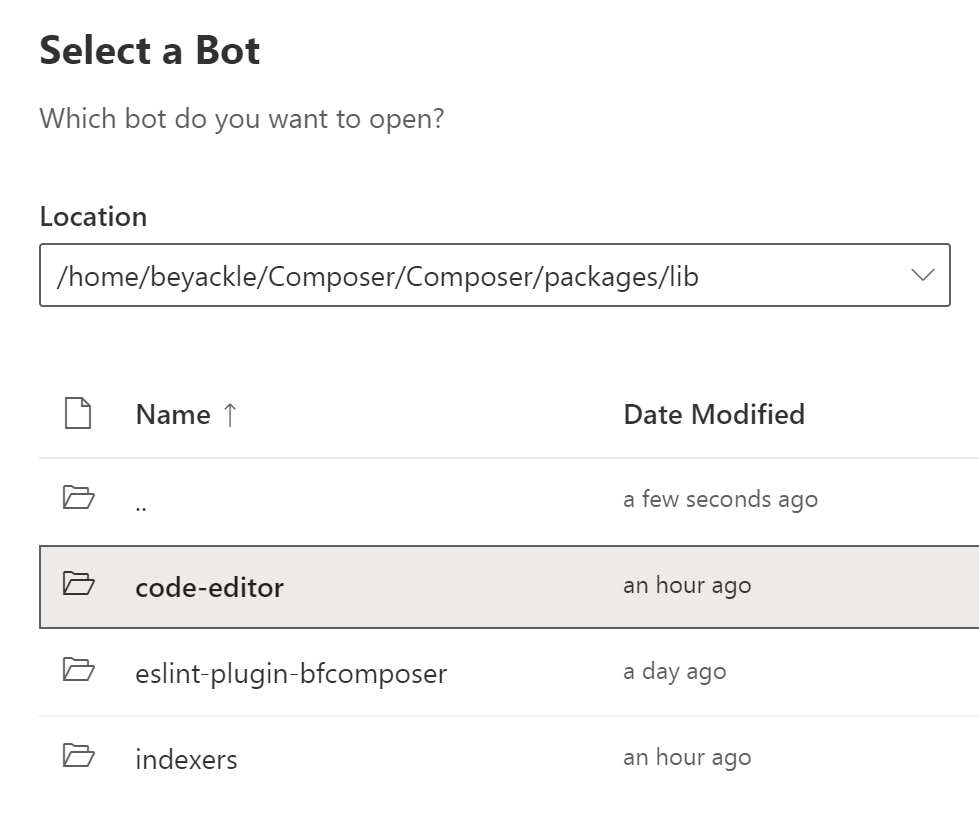Screen dimensions: 979x829
Task: Sort by the Date Modified column header
Action: tap(714, 415)
